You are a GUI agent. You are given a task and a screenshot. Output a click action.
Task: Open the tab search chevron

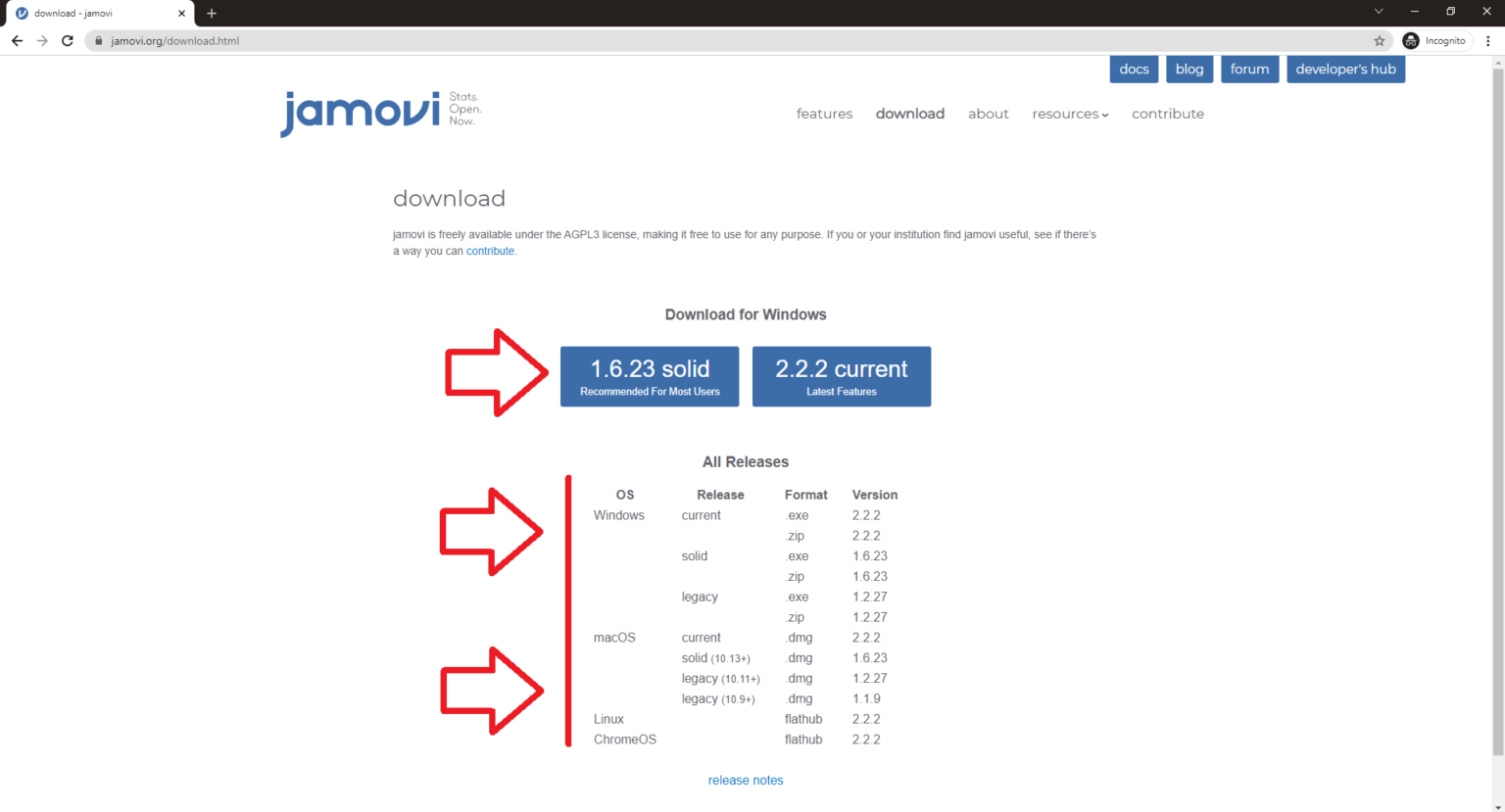tap(1379, 12)
